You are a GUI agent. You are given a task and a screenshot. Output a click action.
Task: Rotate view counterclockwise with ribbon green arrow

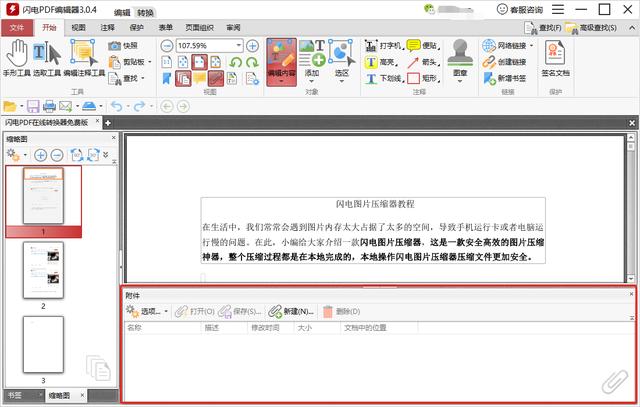[236, 62]
